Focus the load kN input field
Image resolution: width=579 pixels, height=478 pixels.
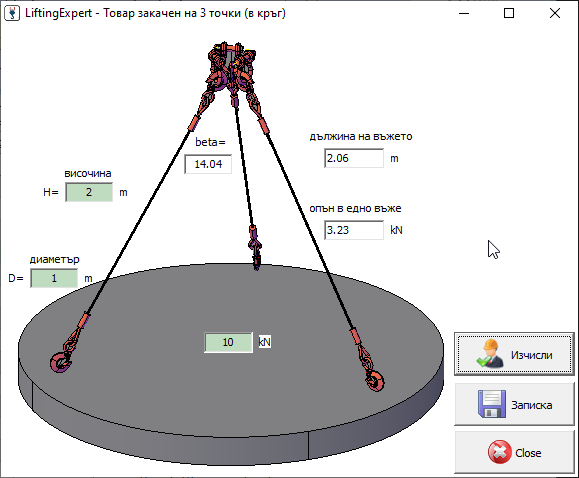[228, 342]
